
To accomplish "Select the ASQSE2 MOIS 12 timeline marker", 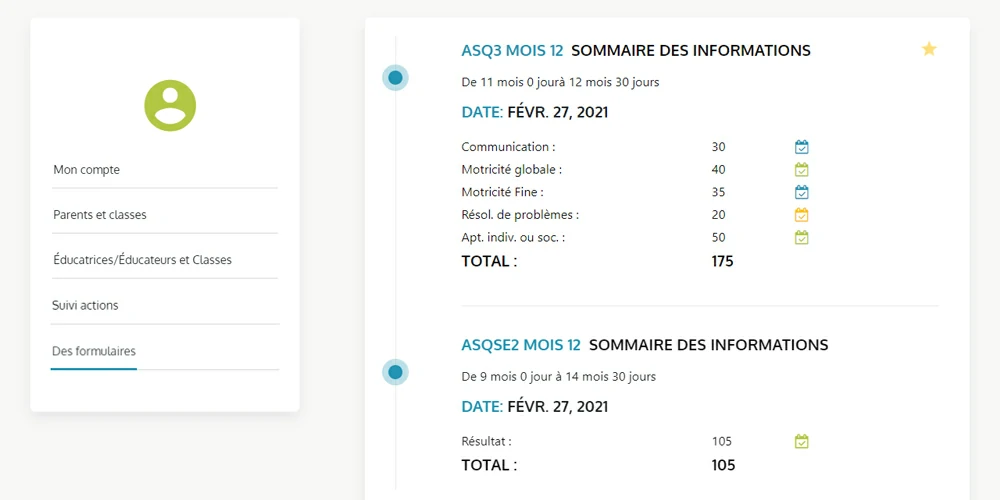I will pyautogui.click(x=395, y=372).
